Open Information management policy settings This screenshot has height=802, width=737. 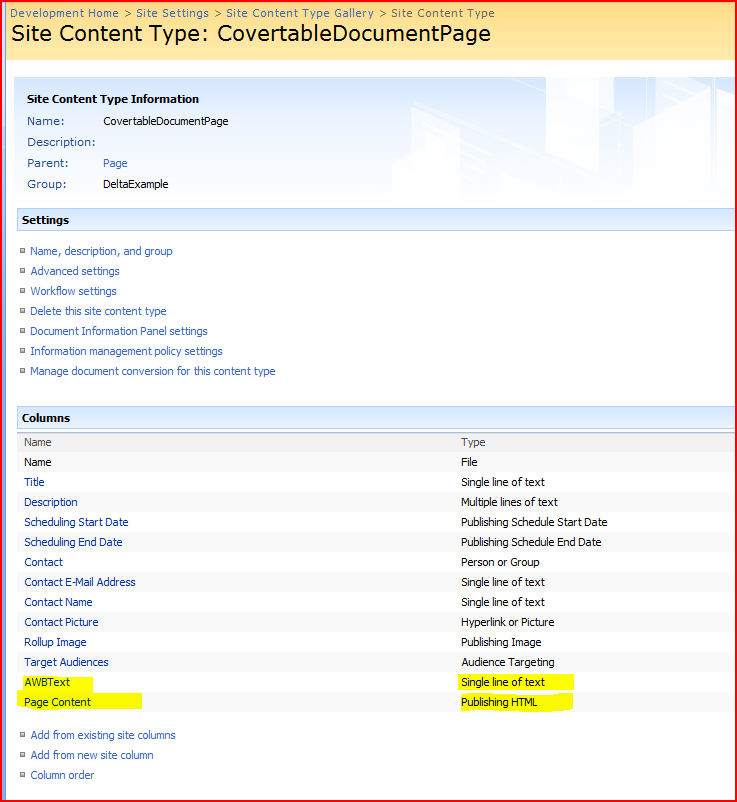click(126, 351)
